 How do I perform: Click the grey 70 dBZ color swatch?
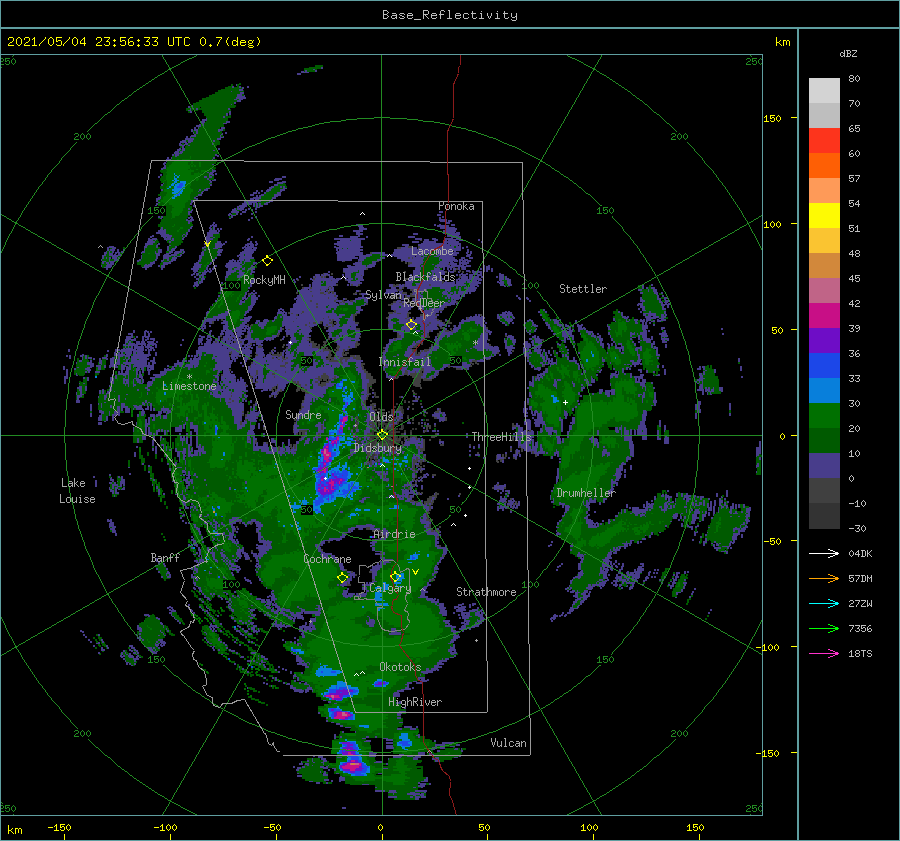coord(824,91)
